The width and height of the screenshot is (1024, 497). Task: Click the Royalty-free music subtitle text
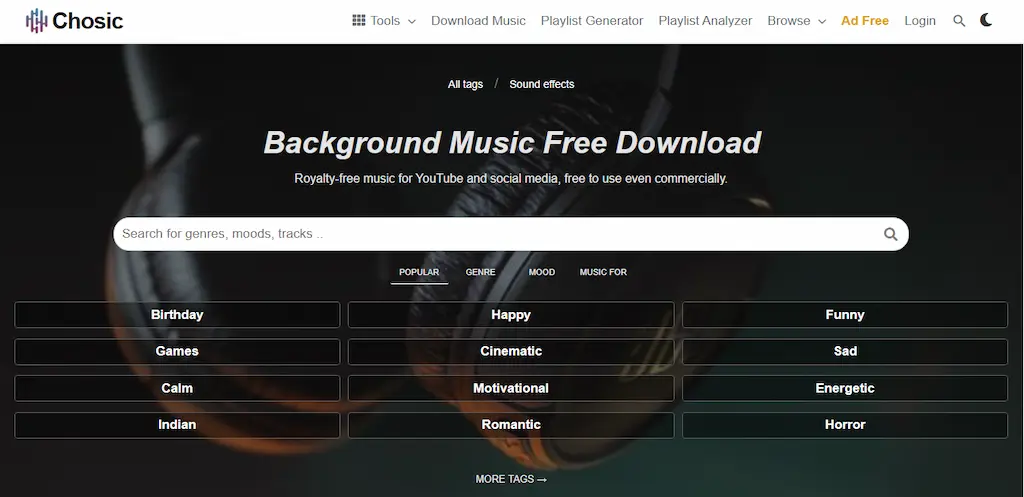click(511, 178)
